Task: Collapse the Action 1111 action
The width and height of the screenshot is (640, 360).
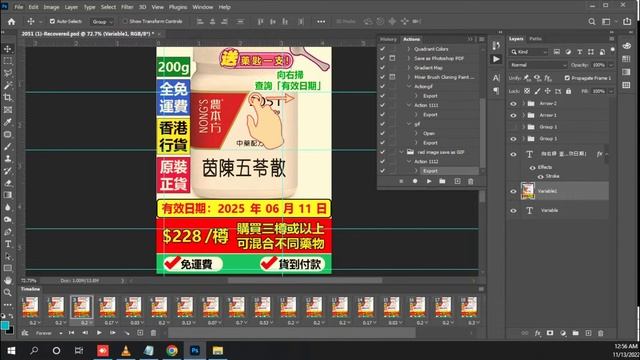Action: click(x=409, y=105)
